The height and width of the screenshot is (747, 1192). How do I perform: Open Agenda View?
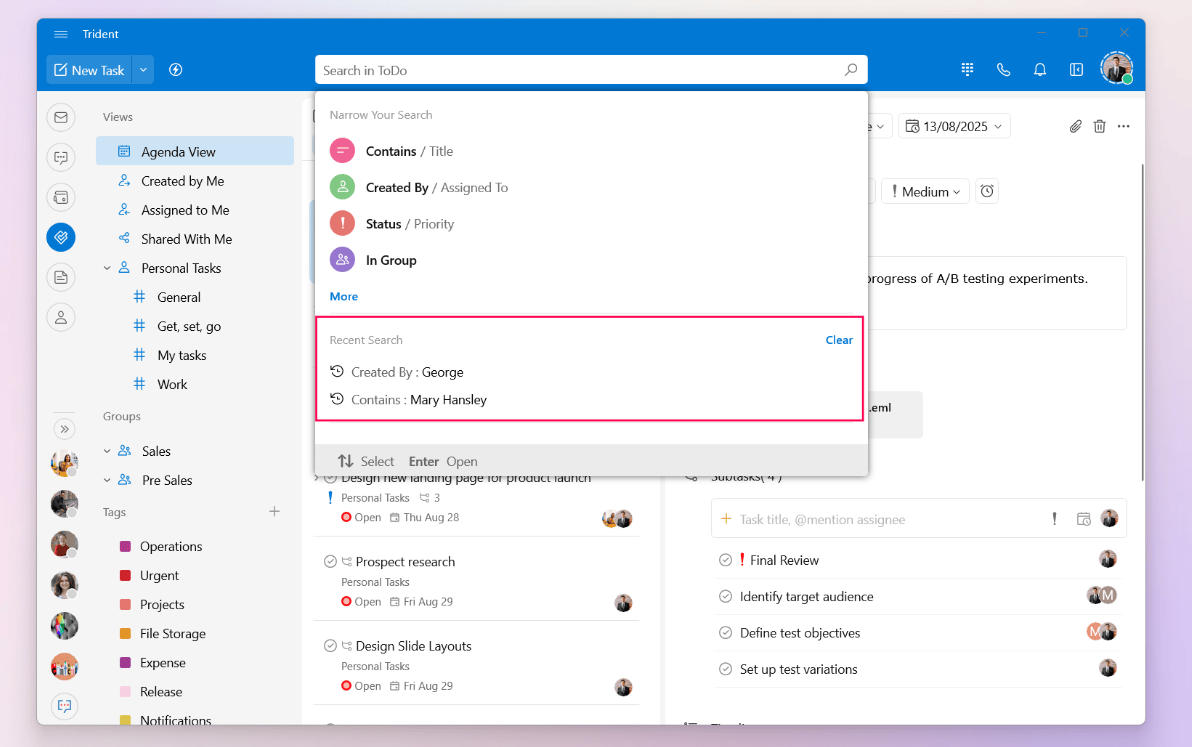coord(195,151)
